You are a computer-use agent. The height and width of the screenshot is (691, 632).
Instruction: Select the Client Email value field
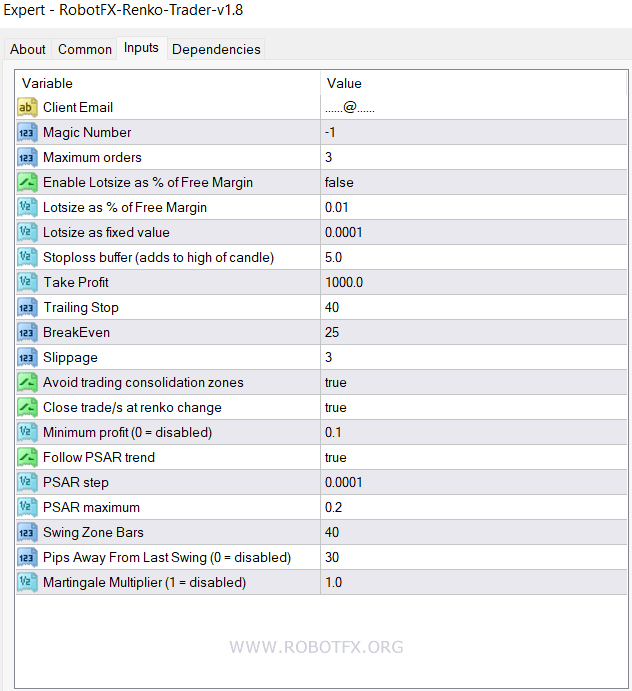click(x=474, y=107)
